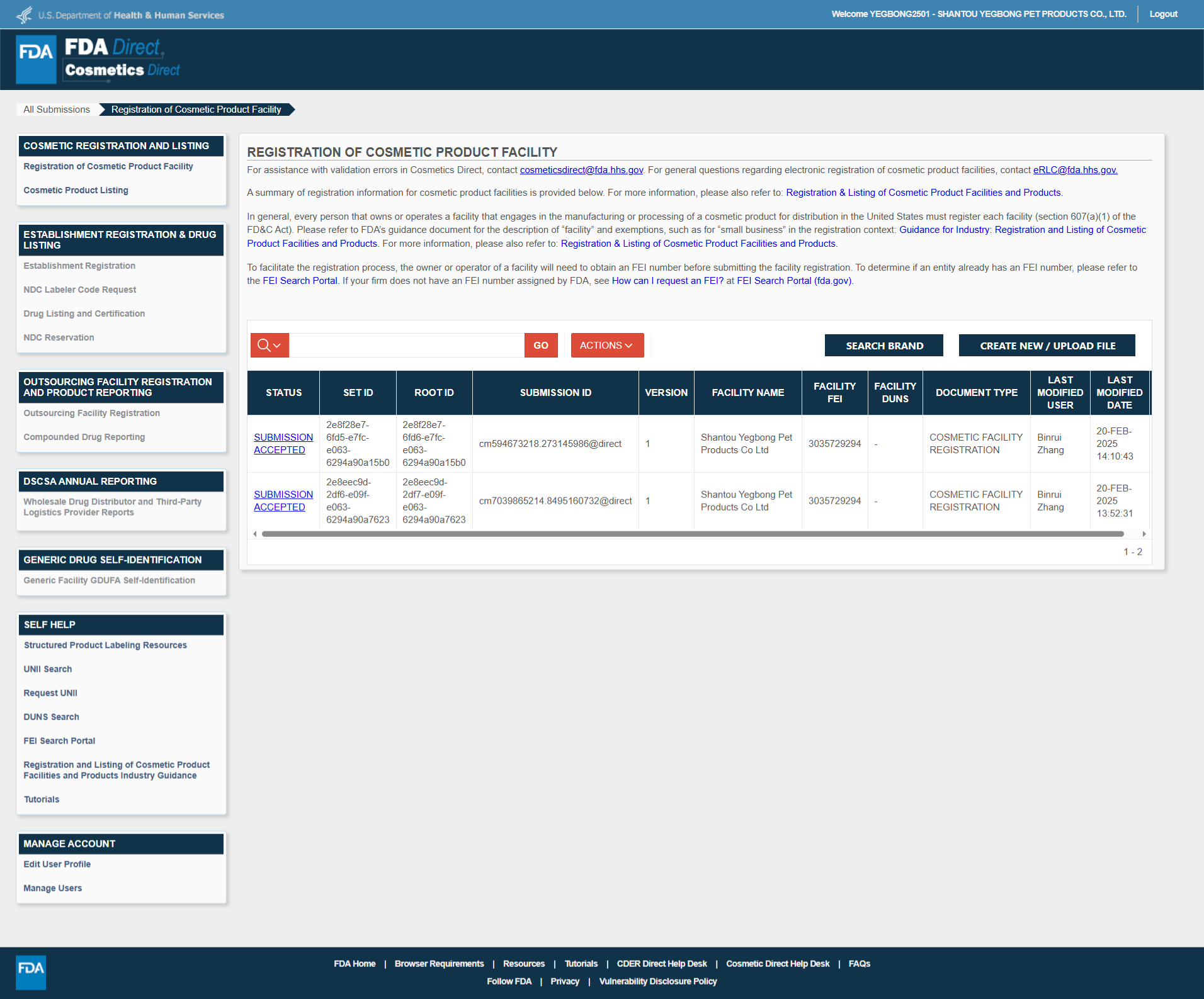Sort by Submission ID column header

coord(555,393)
